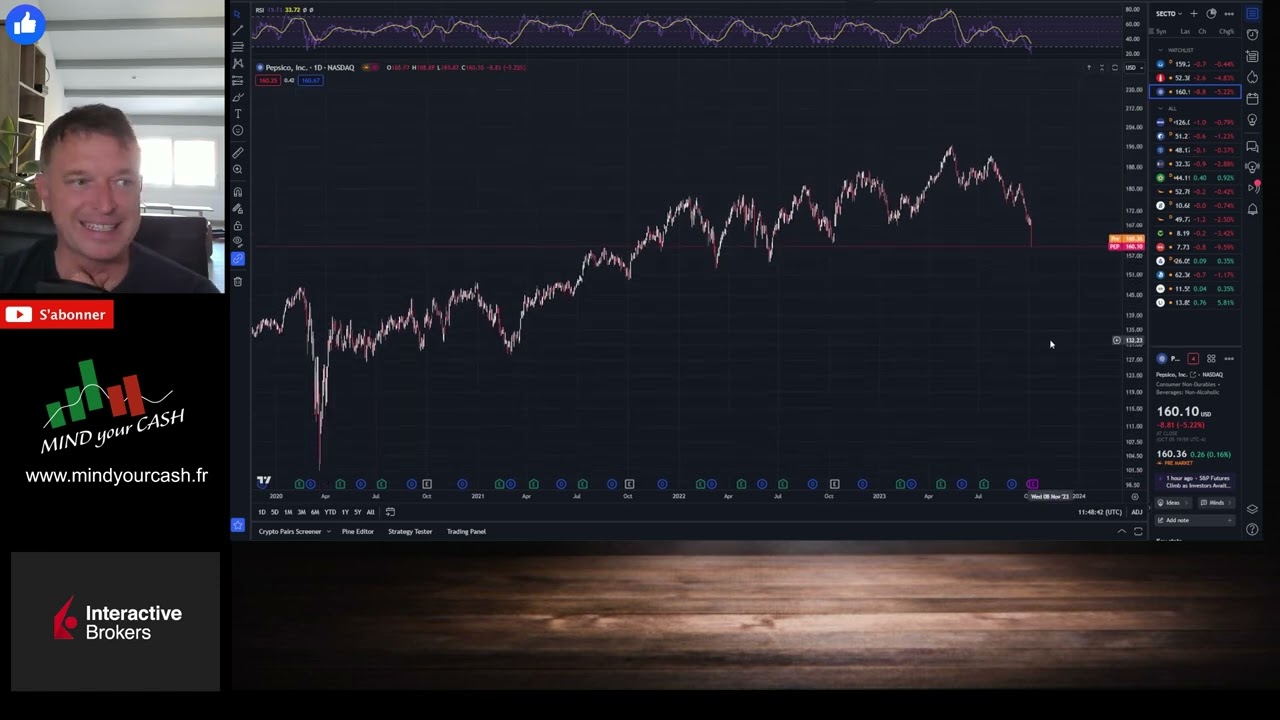Screen dimensions: 1280x720
Task: Maximize the bottom panel
Action: point(1138,532)
